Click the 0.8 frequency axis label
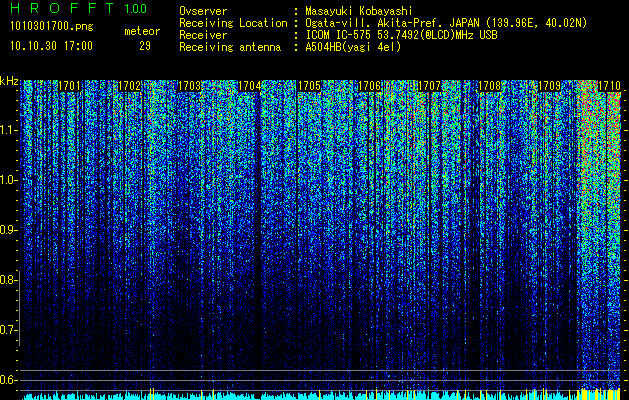The height and width of the screenshot is (400, 629). 8,280
